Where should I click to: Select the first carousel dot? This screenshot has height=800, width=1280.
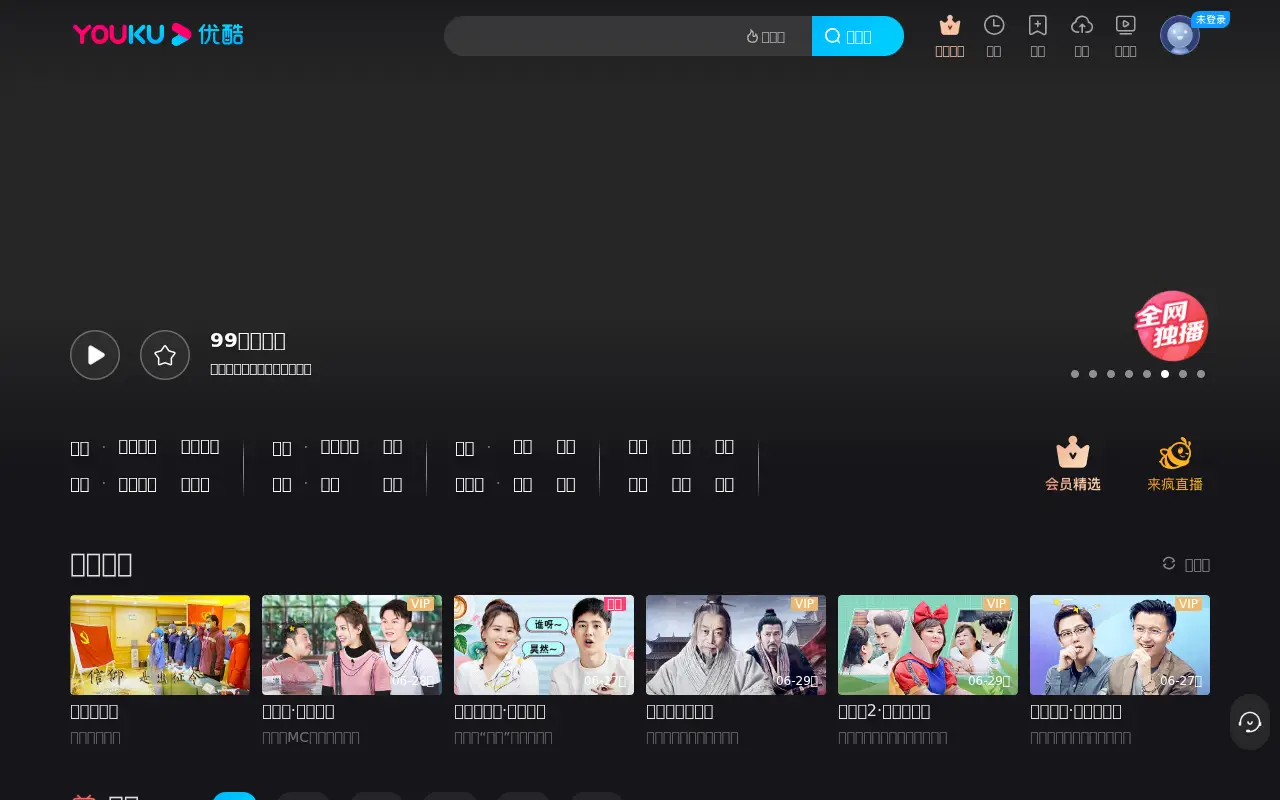[x=1075, y=374]
